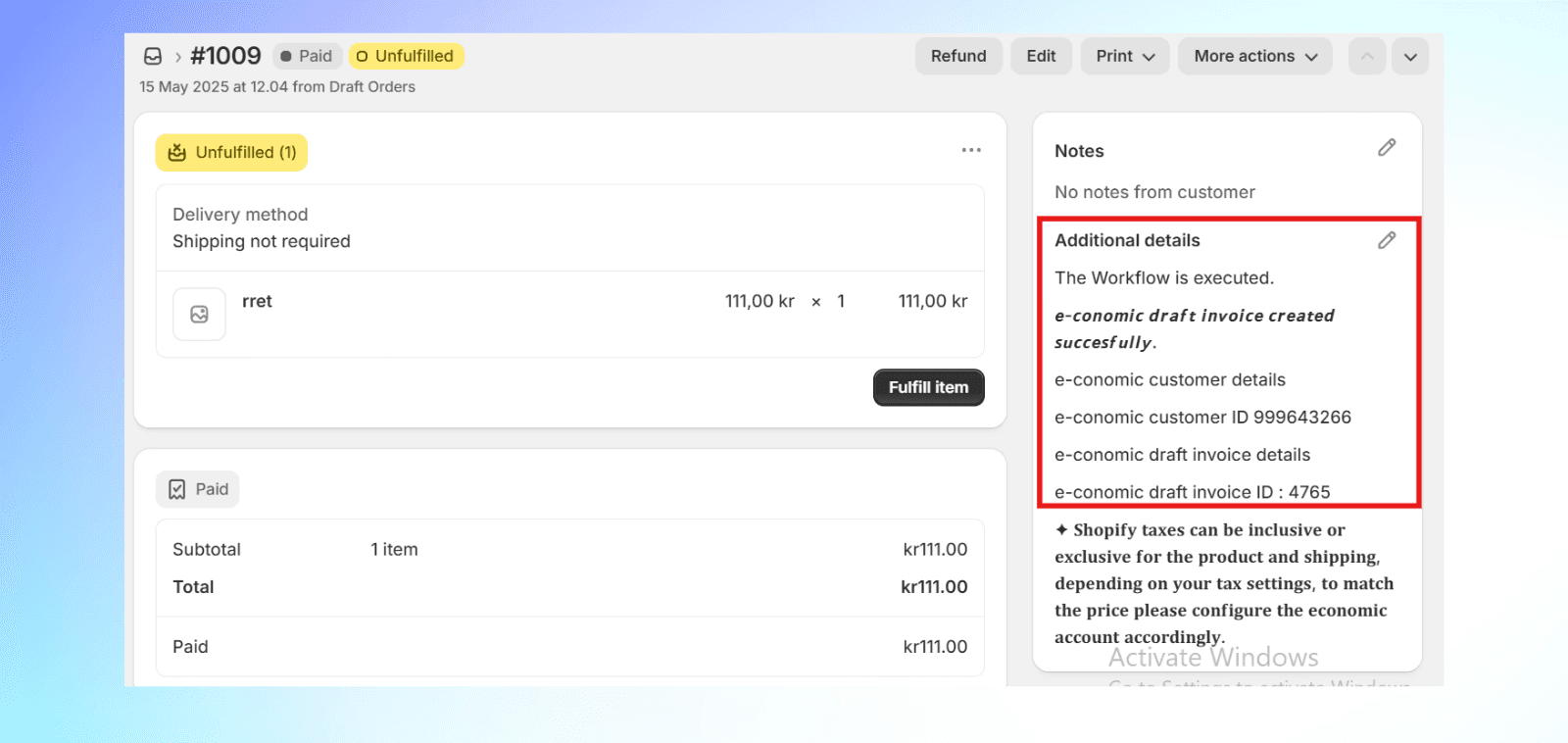Screen dimensions: 1568x743
Task: Click 'e-conomic customer ID 999643266' text
Action: (1202, 417)
